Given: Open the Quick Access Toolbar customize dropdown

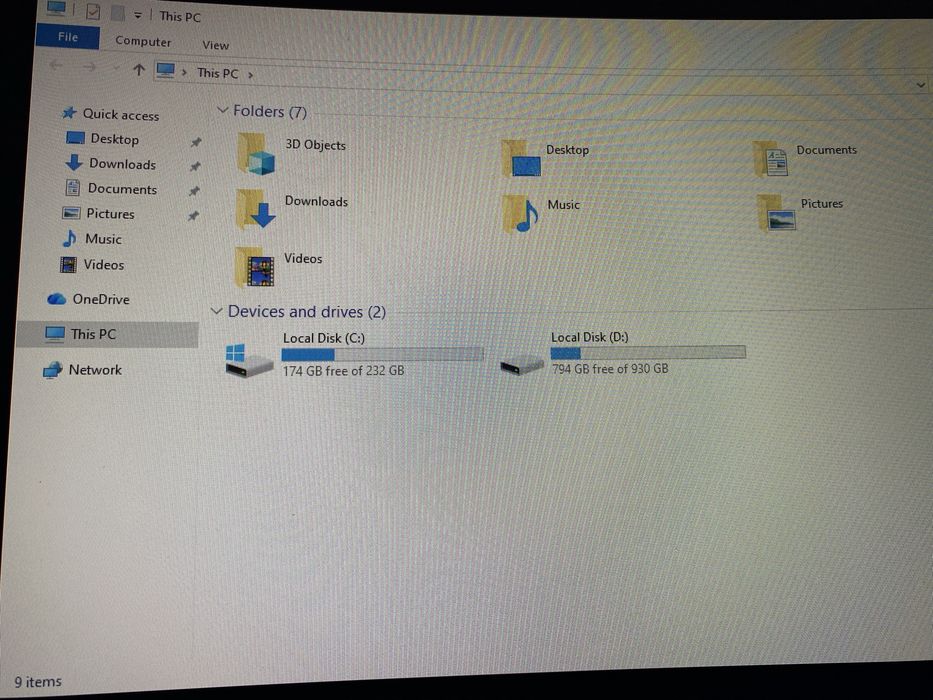Looking at the screenshot, I should [137, 15].
